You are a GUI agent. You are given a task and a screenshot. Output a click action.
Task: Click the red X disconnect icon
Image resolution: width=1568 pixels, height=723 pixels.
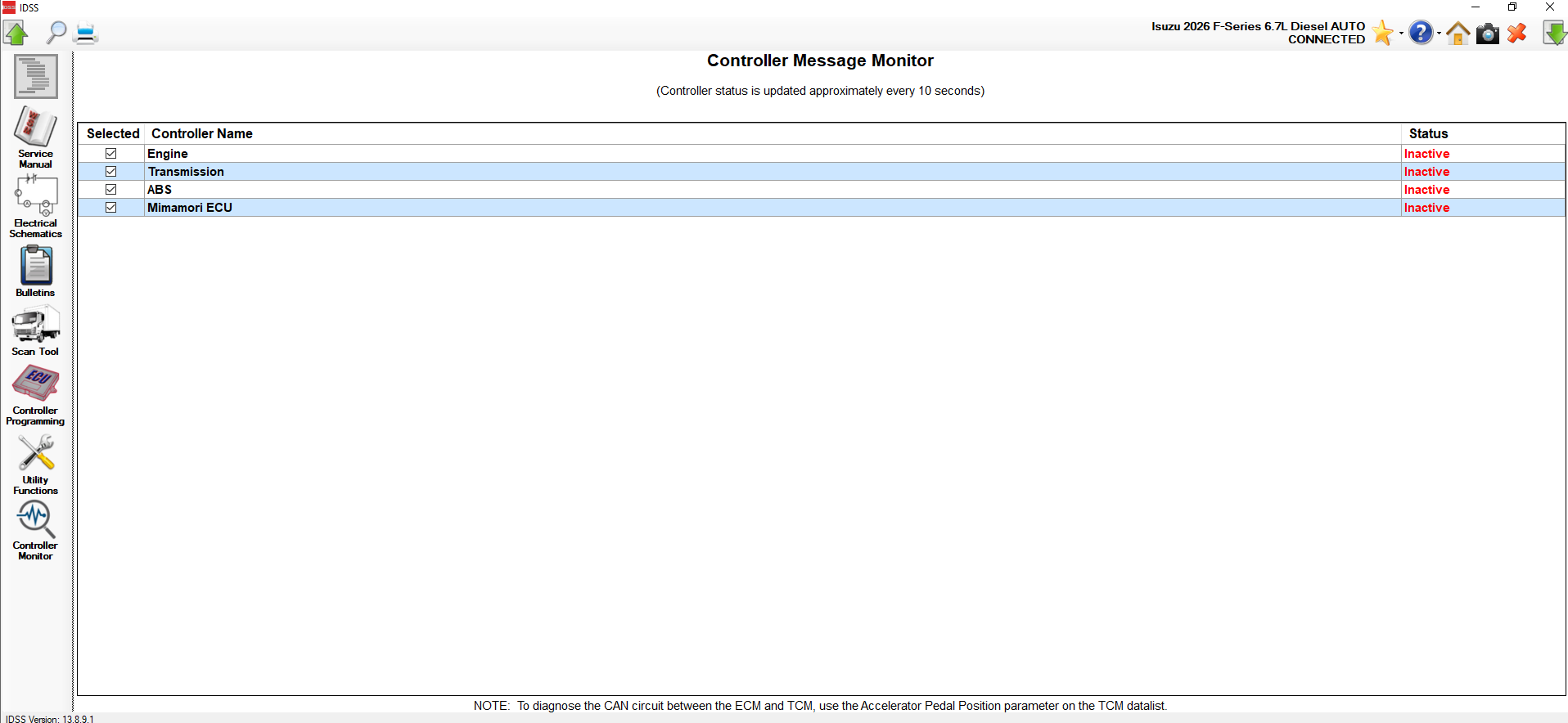point(1517,33)
